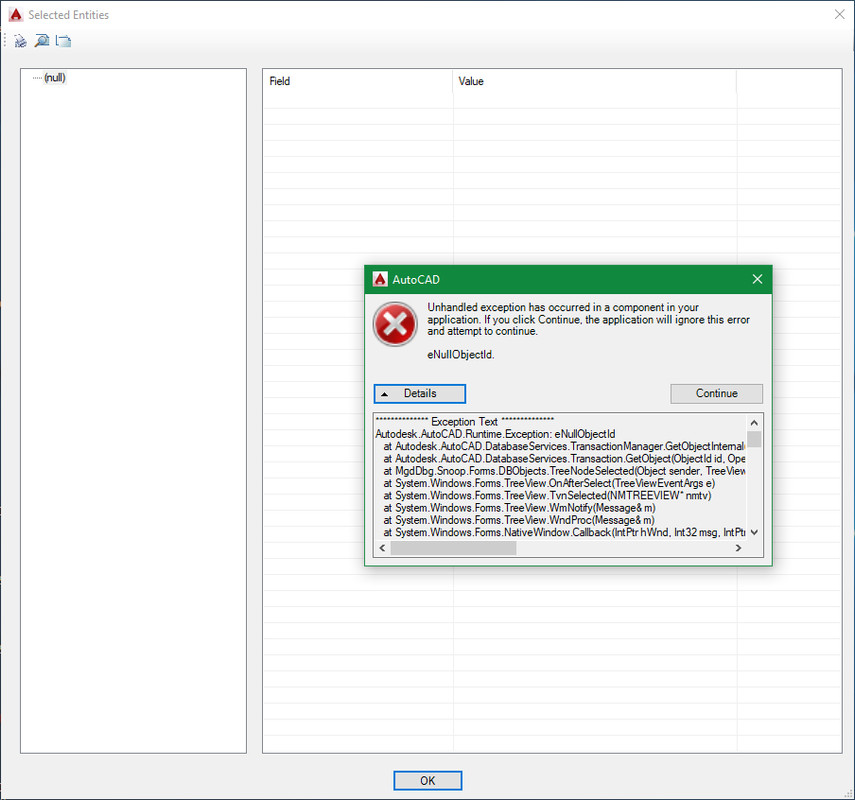Click the Print Preview magnifier icon

pos(41,41)
